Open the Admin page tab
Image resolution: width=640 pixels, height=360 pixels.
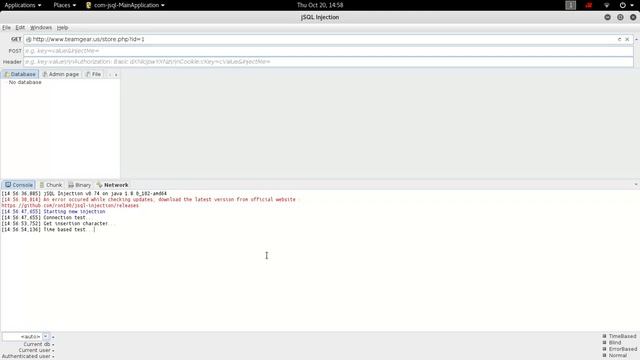[60, 74]
